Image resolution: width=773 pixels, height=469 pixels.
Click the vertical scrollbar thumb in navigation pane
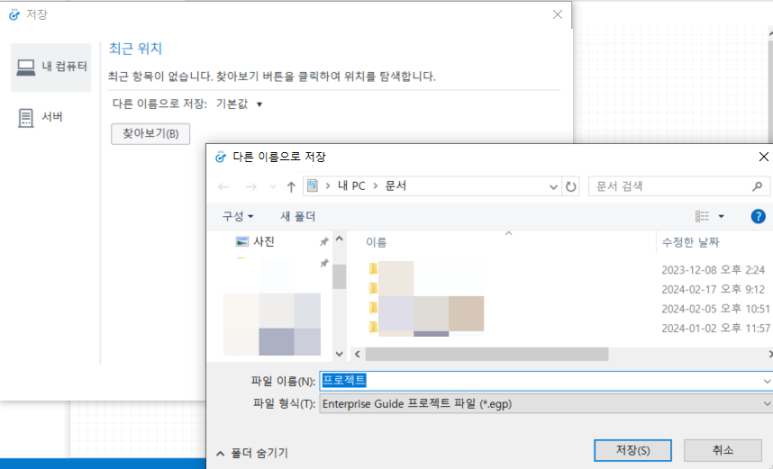[x=339, y=277]
